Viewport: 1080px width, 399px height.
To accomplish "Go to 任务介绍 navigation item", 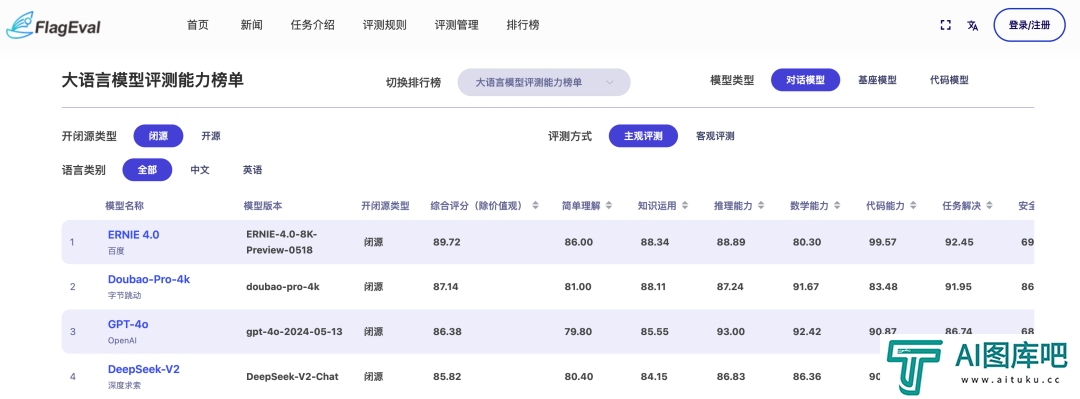I will click(x=313, y=25).
